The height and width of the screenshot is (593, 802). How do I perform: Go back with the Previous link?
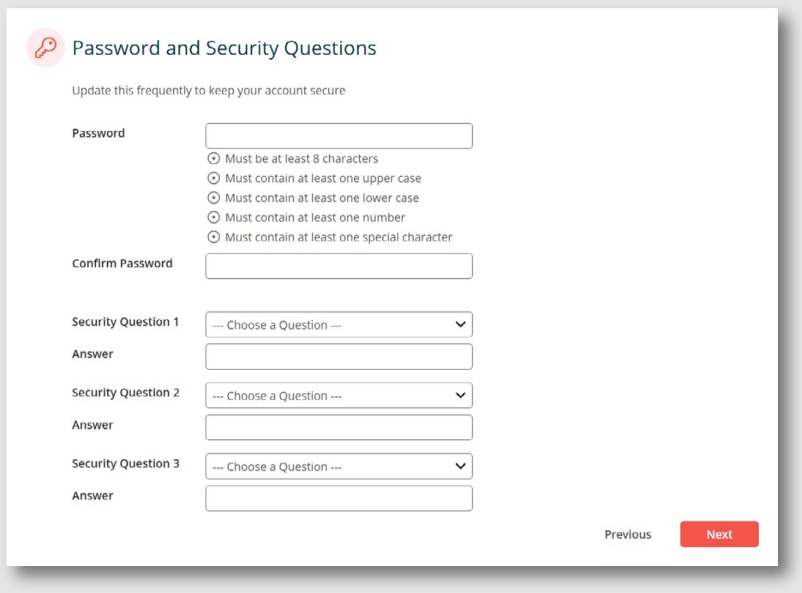pyautogui.click(x=627, y=535)
